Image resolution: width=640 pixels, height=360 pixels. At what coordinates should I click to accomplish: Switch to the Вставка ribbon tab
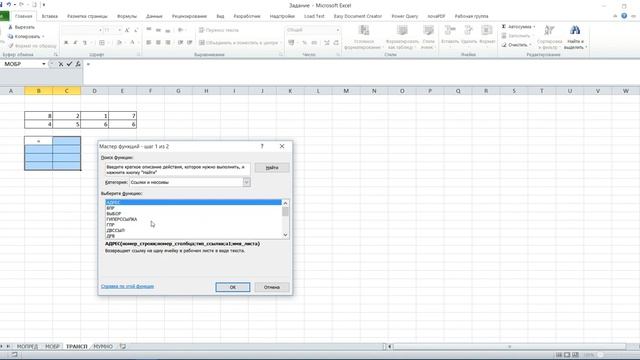point(49,16)
